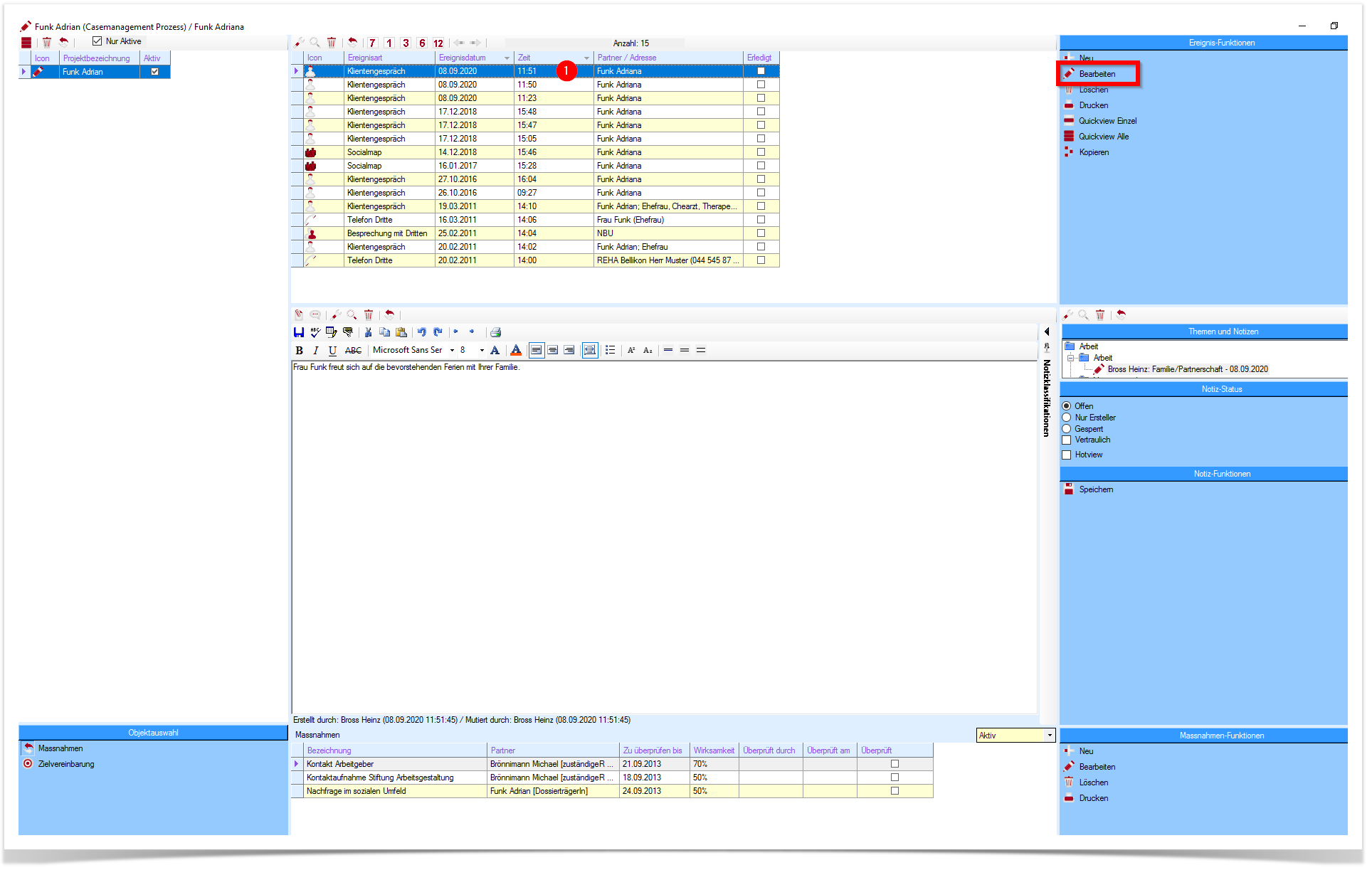Insert a bullet list
This screenshot has height=870, width=1372.
click(x=611, y=351)
